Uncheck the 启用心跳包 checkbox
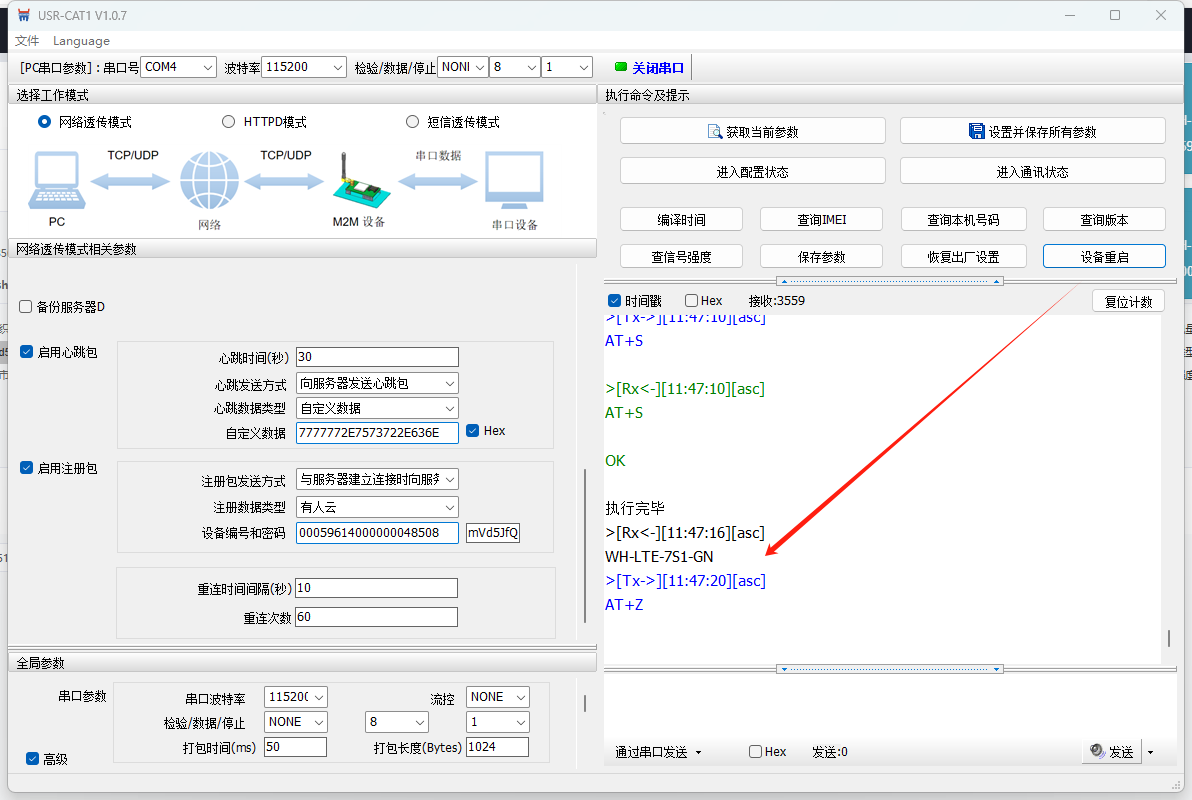Viewport: 1192px width, 800px height. pyautogui.click(x=27, y=352)
